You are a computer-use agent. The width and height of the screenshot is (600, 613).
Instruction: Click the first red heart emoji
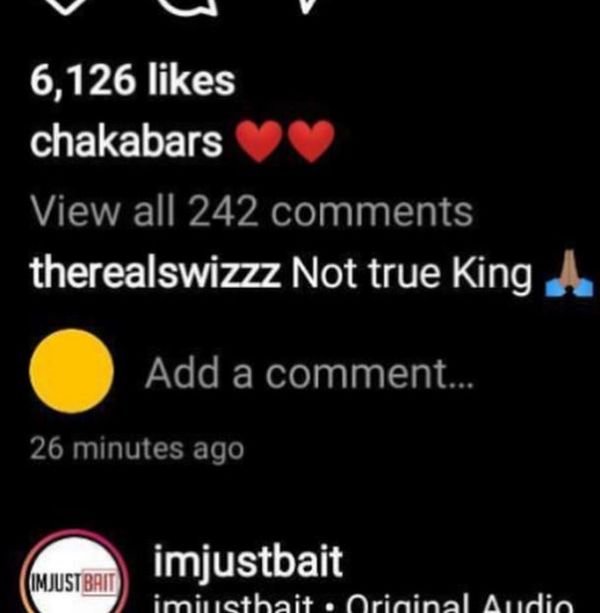coord(259,141)
